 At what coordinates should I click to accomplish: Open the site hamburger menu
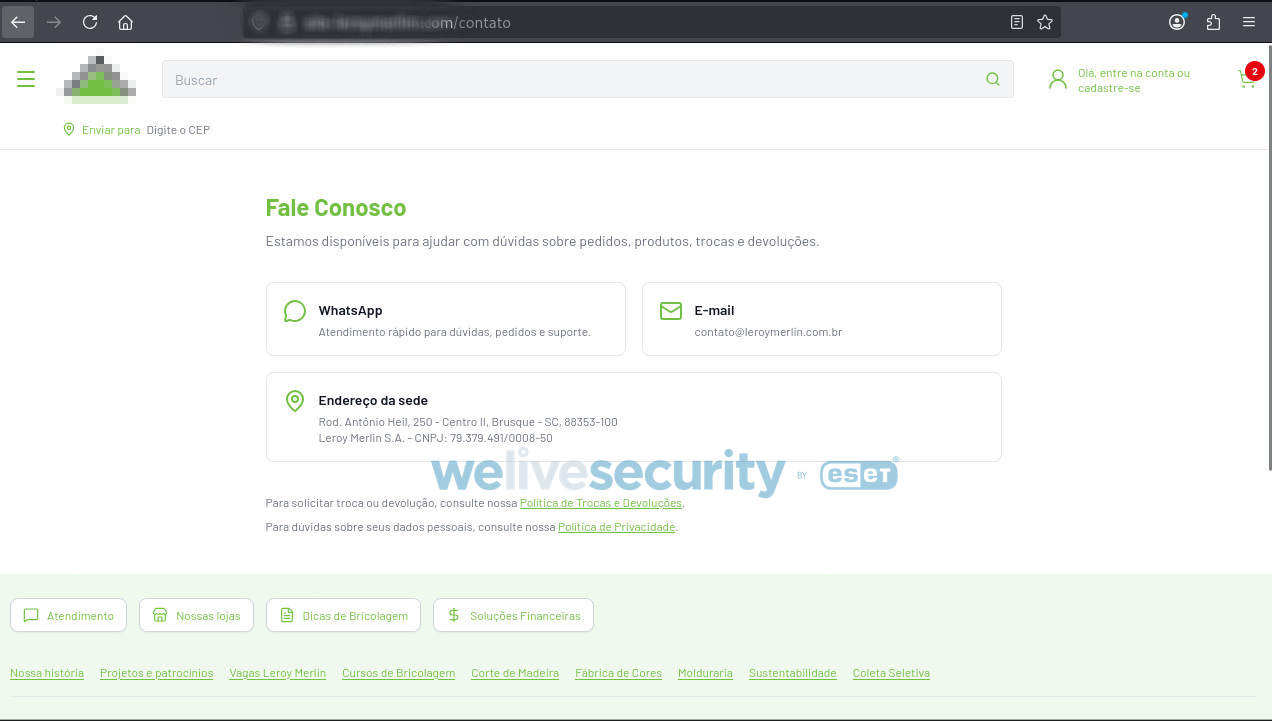tap(26, 79)
